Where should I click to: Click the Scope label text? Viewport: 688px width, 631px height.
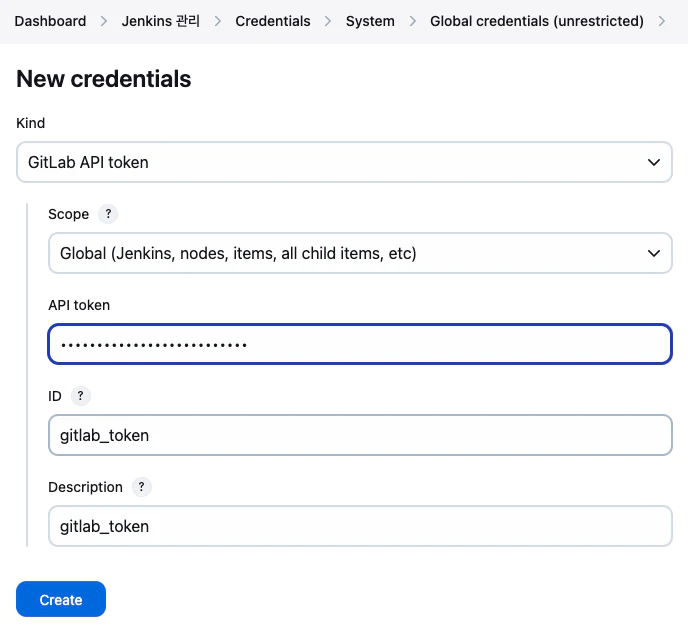68,214
